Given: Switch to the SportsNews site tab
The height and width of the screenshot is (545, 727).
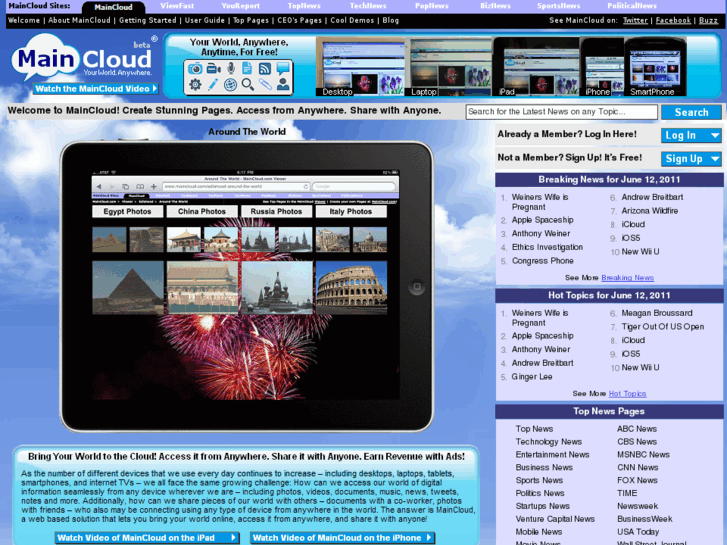Looking at the screenshot, I should pos(558,6).
